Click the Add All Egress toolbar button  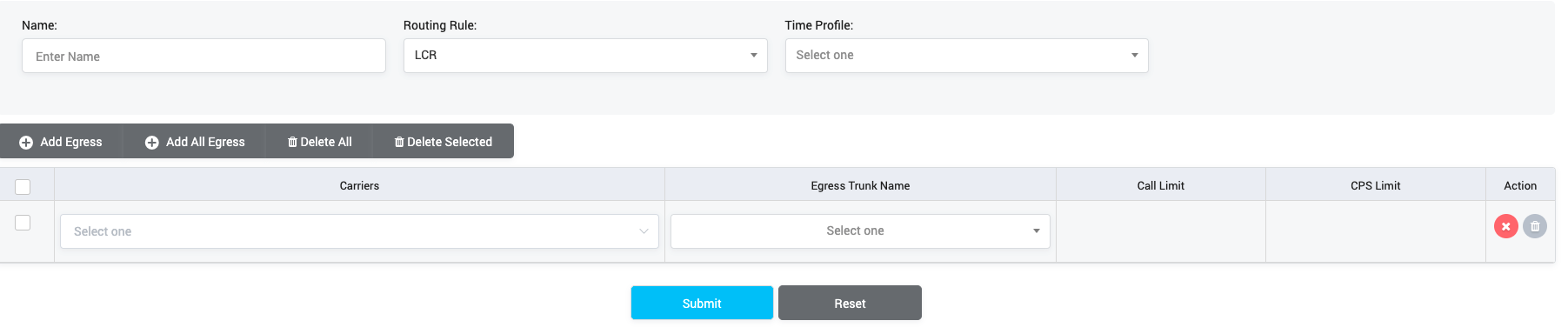coord(195,142)
